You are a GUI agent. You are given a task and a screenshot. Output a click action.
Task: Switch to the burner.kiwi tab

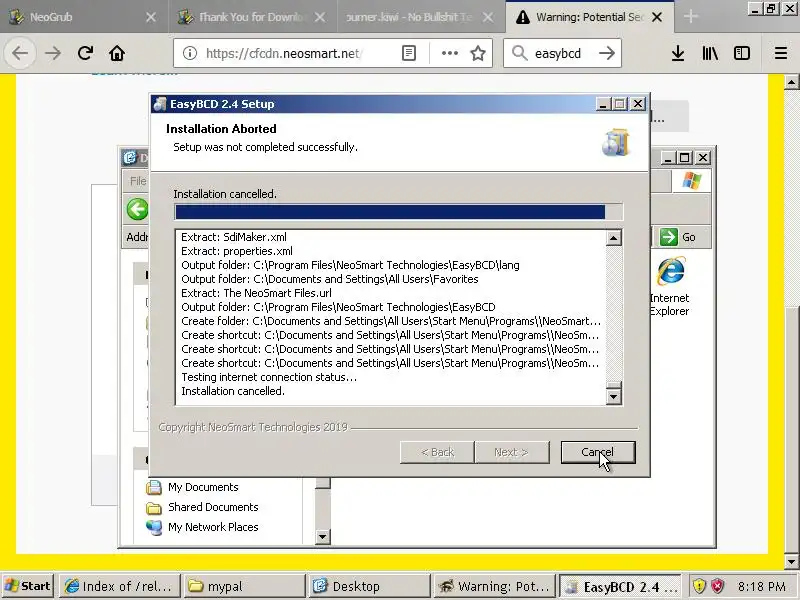(x=420, y=17)
